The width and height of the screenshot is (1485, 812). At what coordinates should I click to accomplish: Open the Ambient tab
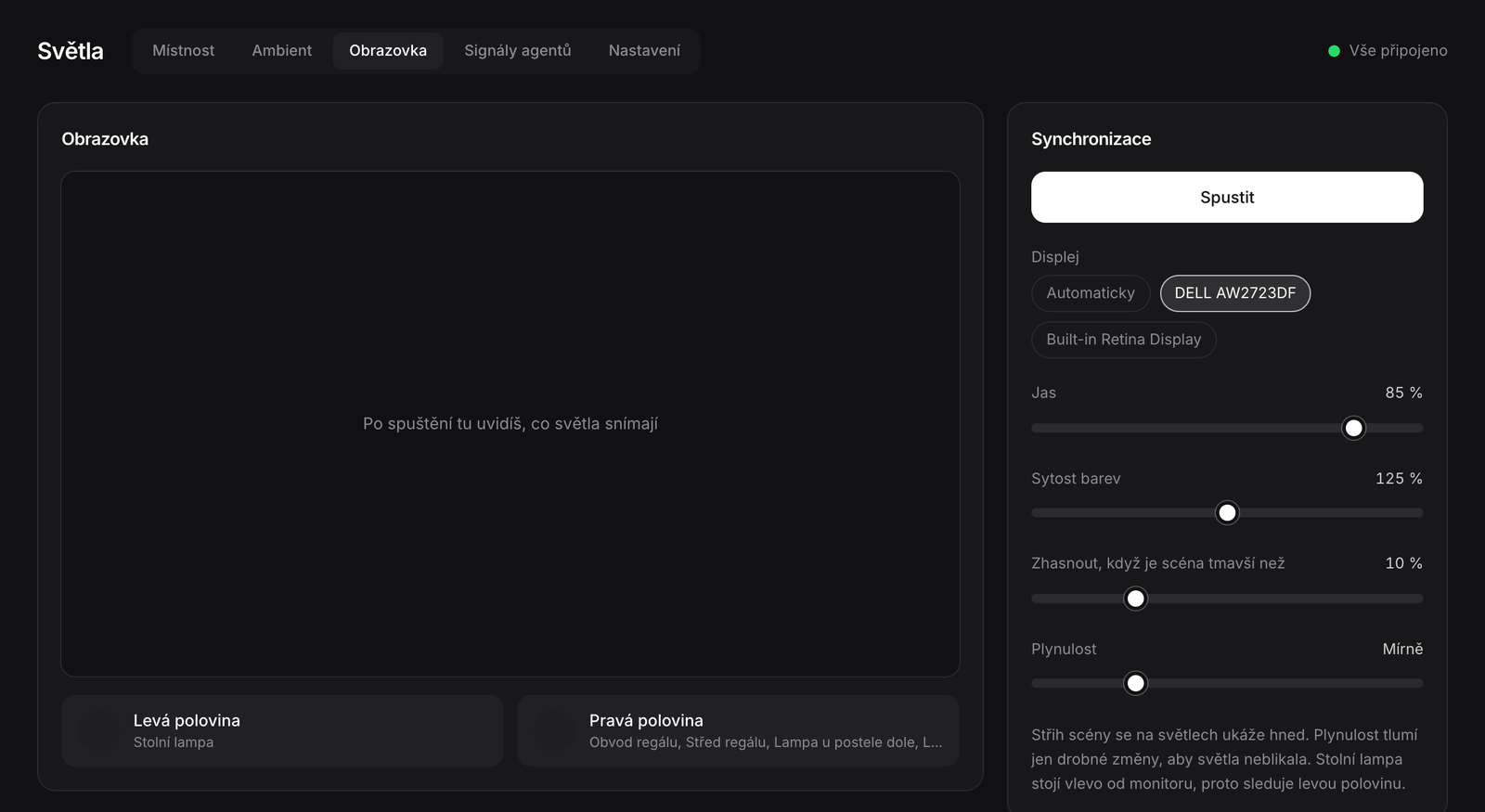tap(282, 51)
